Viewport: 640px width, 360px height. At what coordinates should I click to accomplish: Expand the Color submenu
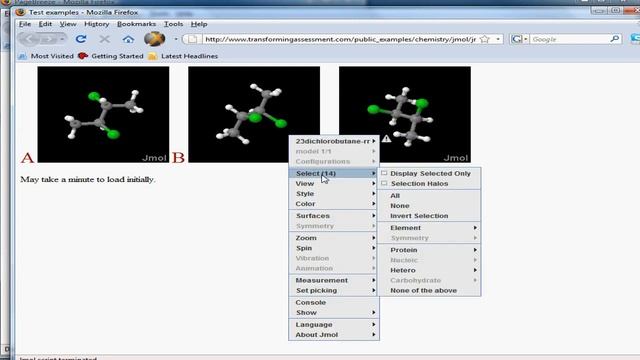tap(334, 204)
